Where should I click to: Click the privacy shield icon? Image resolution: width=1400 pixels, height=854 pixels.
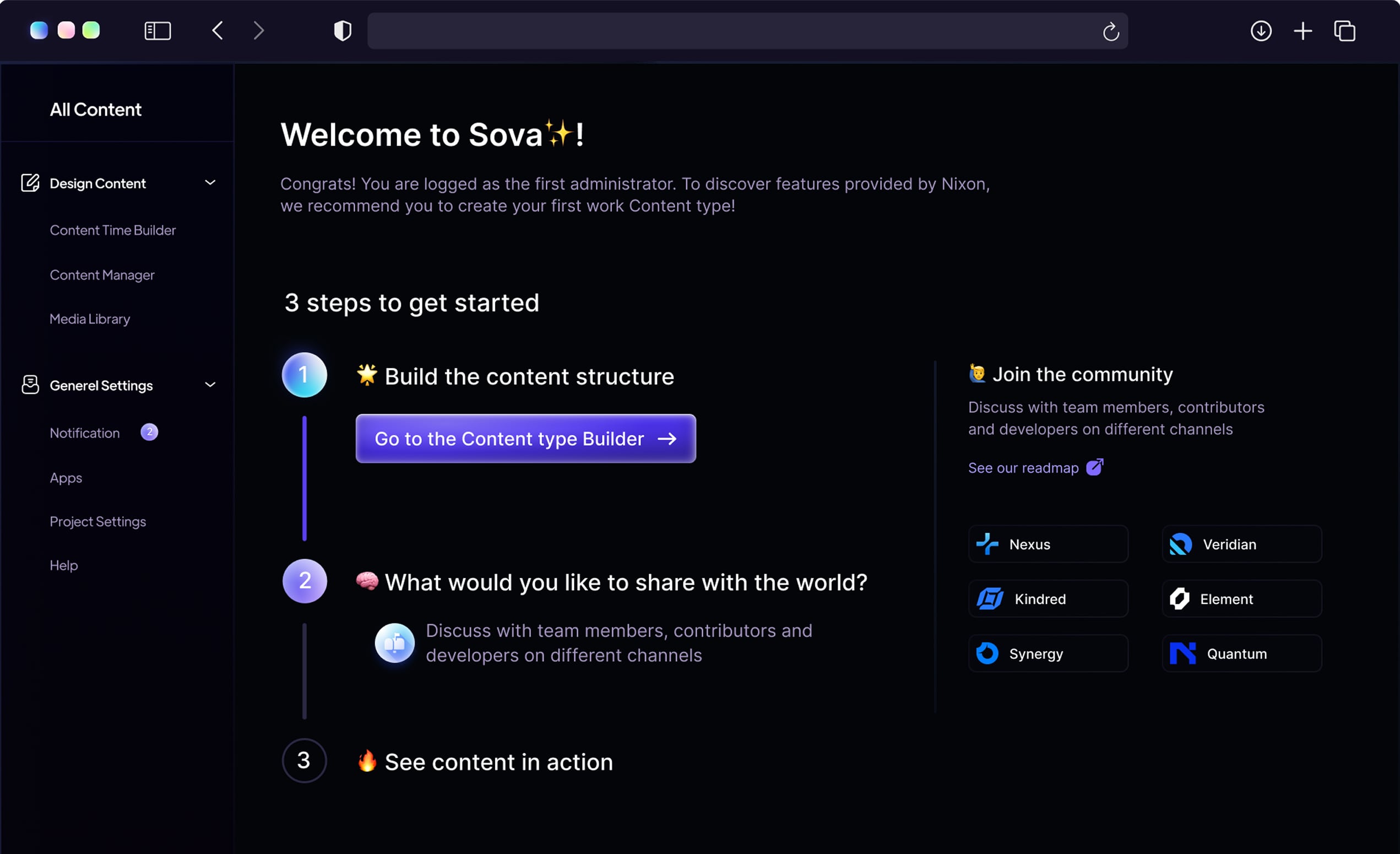pyautogui.click(x=342, y=31)
